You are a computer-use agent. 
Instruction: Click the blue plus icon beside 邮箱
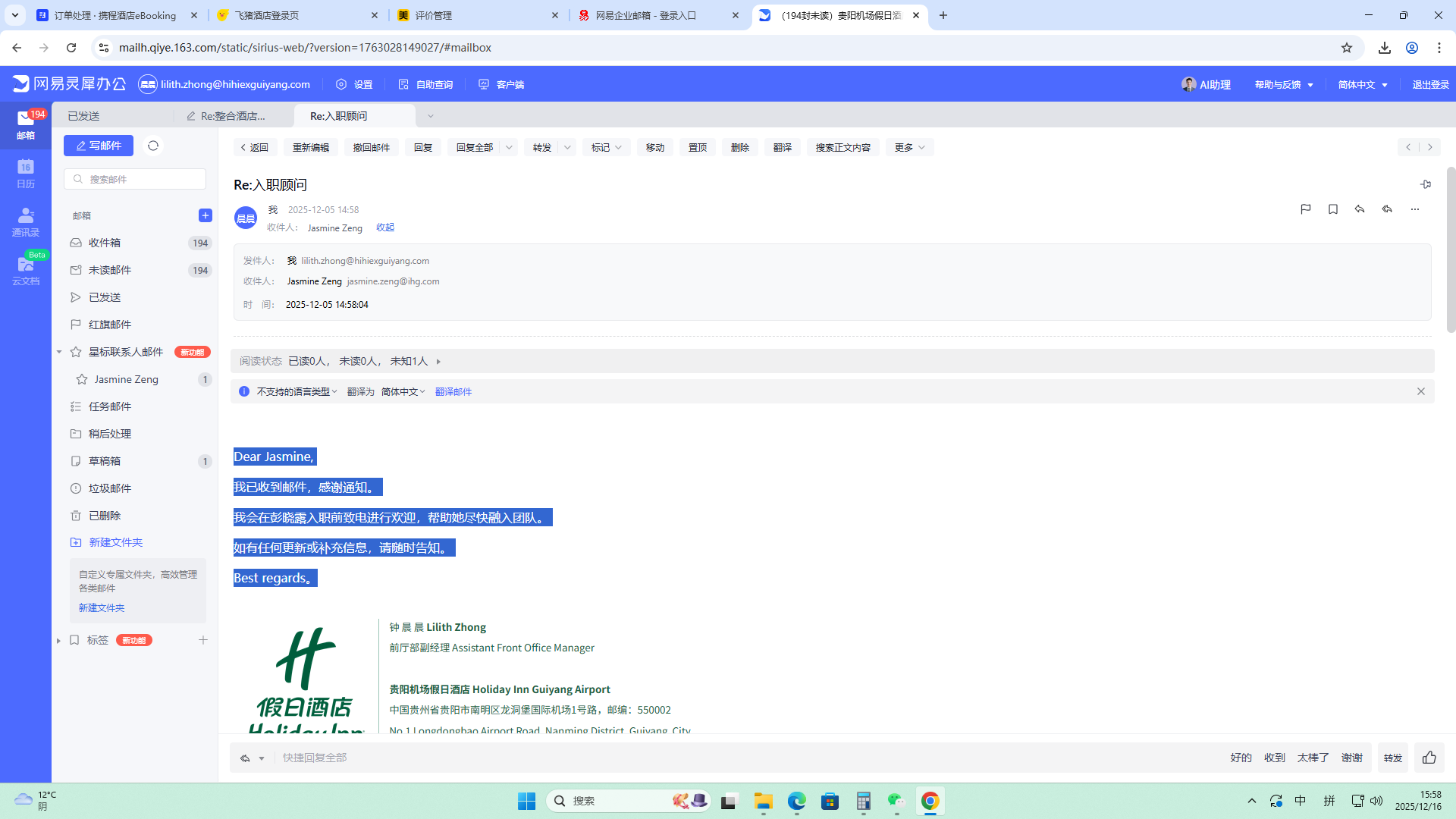tap(205, 215)
